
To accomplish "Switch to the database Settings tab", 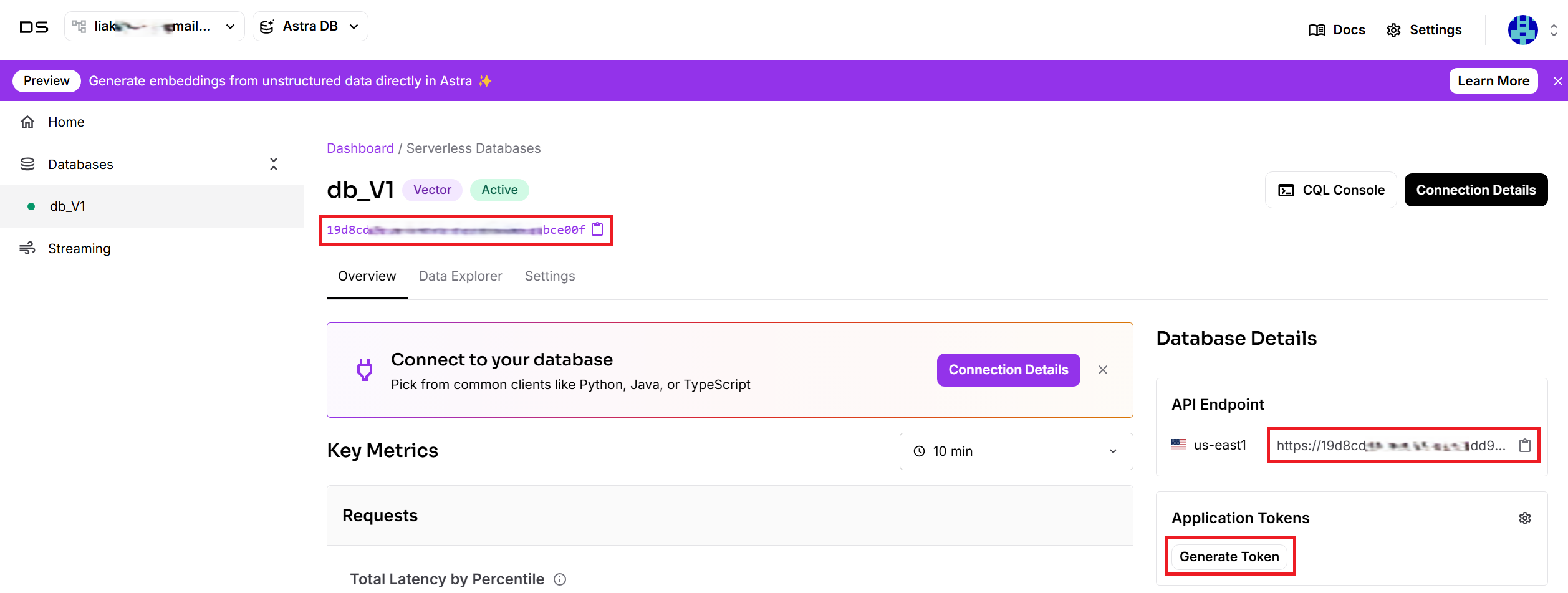I will pyautogui.click(x=550, y=276).
